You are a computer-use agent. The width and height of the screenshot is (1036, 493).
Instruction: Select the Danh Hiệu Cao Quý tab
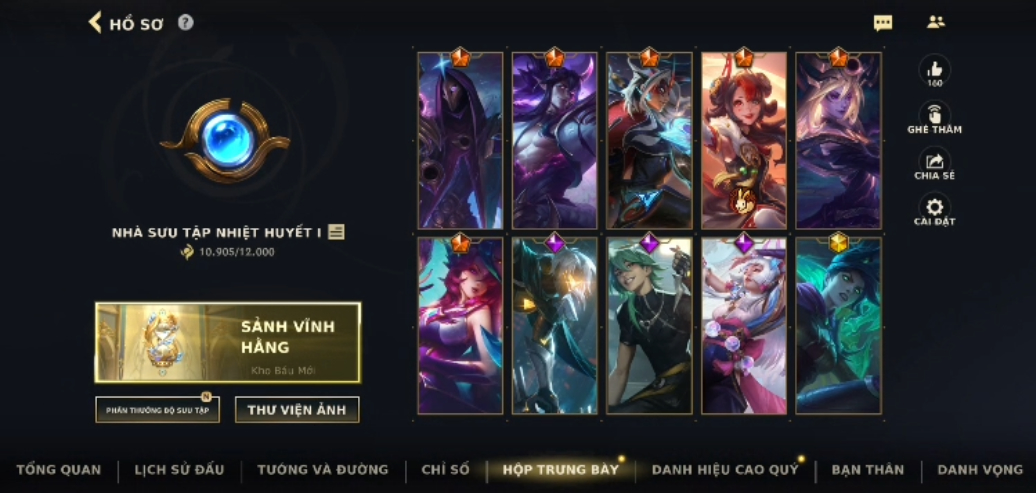pos(725,470)
